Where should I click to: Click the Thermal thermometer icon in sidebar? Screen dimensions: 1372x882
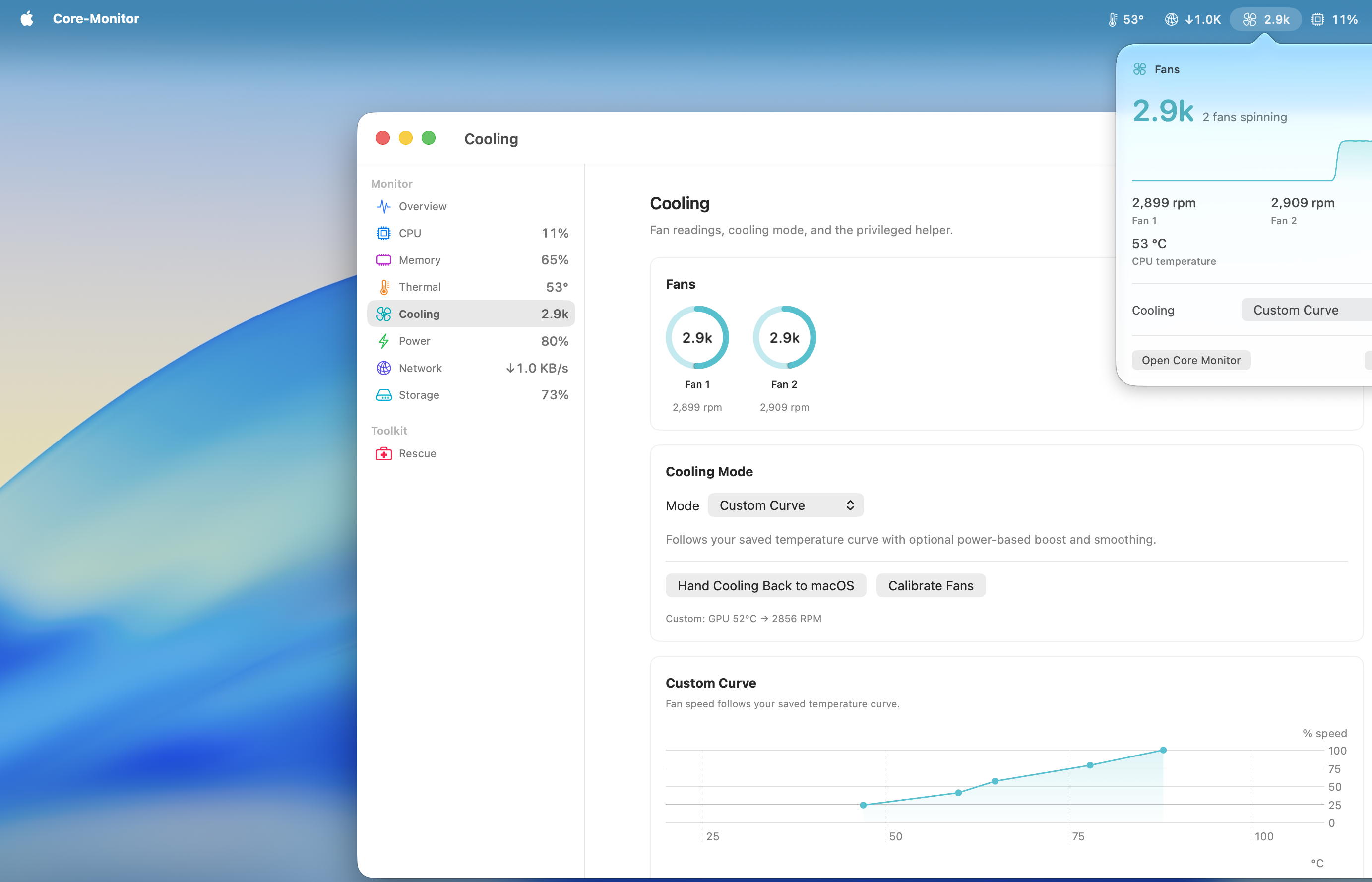click(x=384, y=287)
